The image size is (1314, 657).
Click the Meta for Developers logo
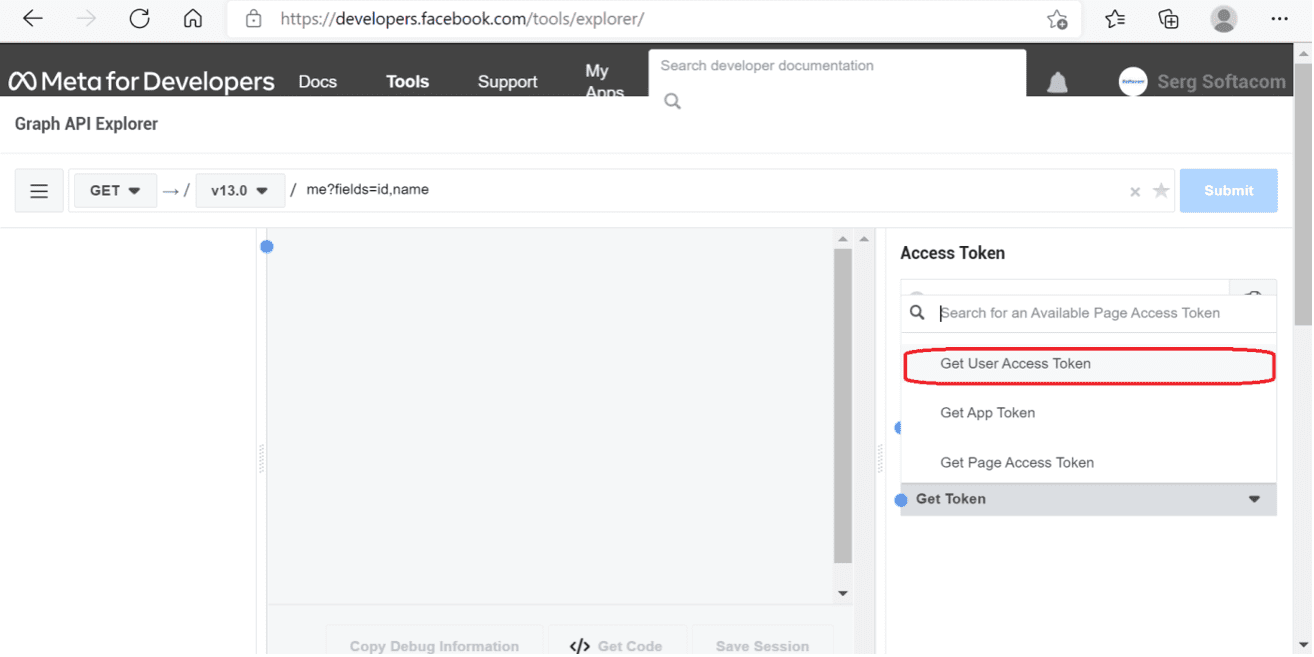coord(141,81)
